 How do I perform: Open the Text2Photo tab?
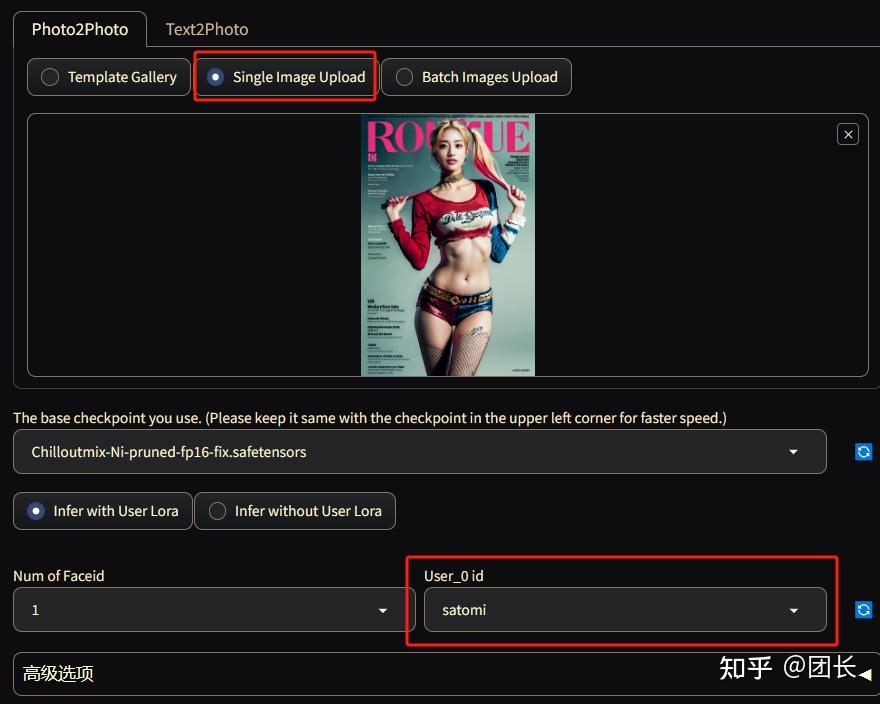[207, 29]
